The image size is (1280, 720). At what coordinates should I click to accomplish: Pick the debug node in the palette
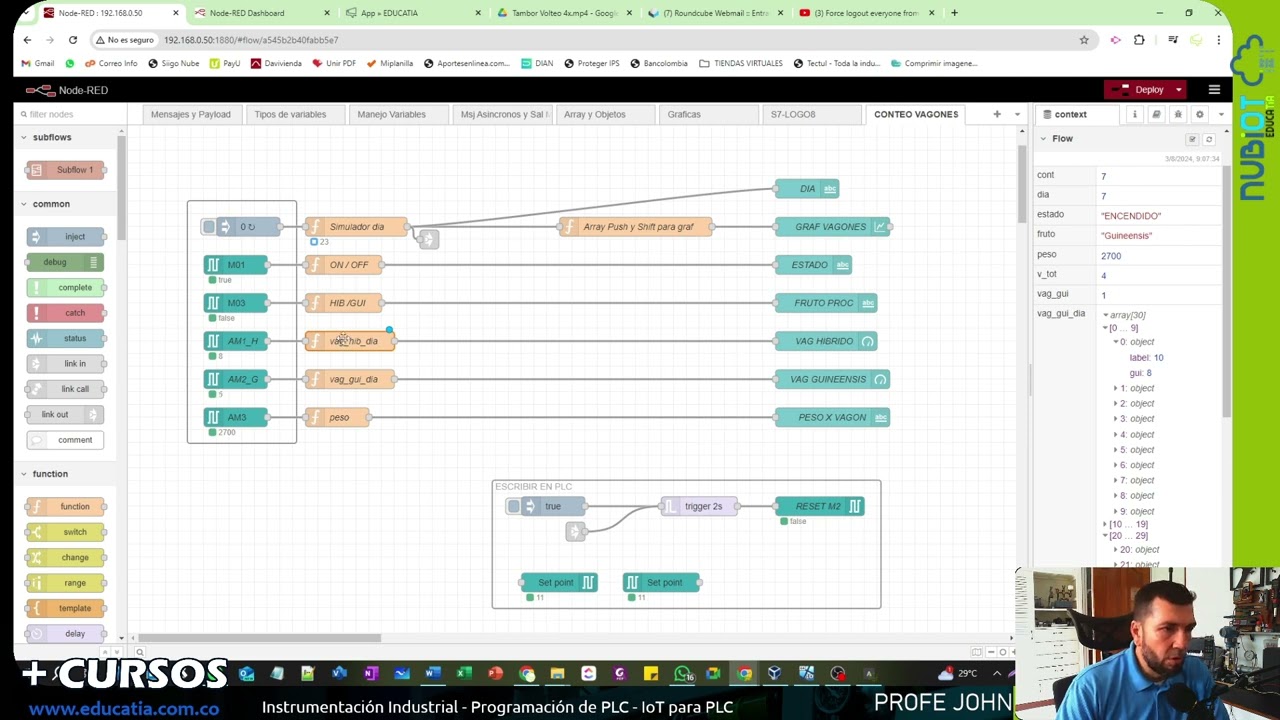point(65,262)
